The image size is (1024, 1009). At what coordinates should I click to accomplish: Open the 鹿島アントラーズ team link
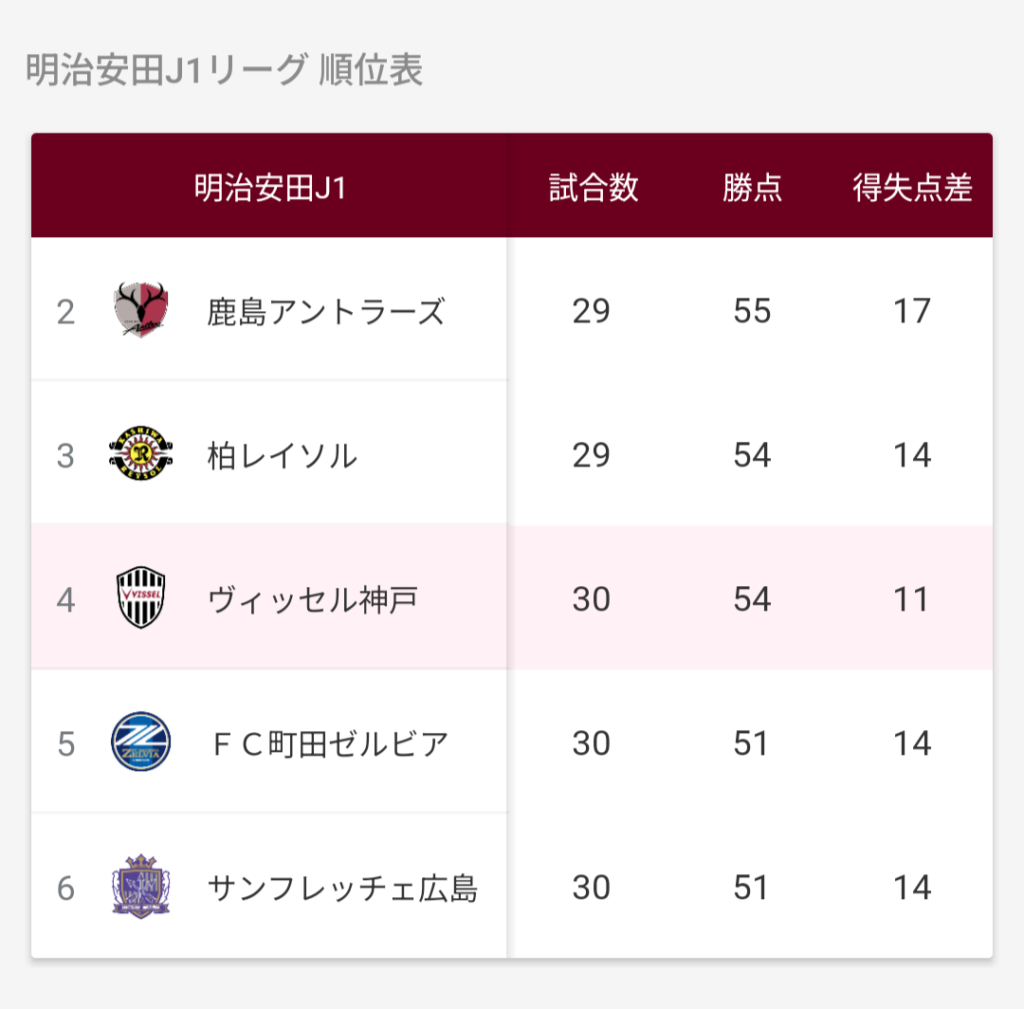[325, 312]
